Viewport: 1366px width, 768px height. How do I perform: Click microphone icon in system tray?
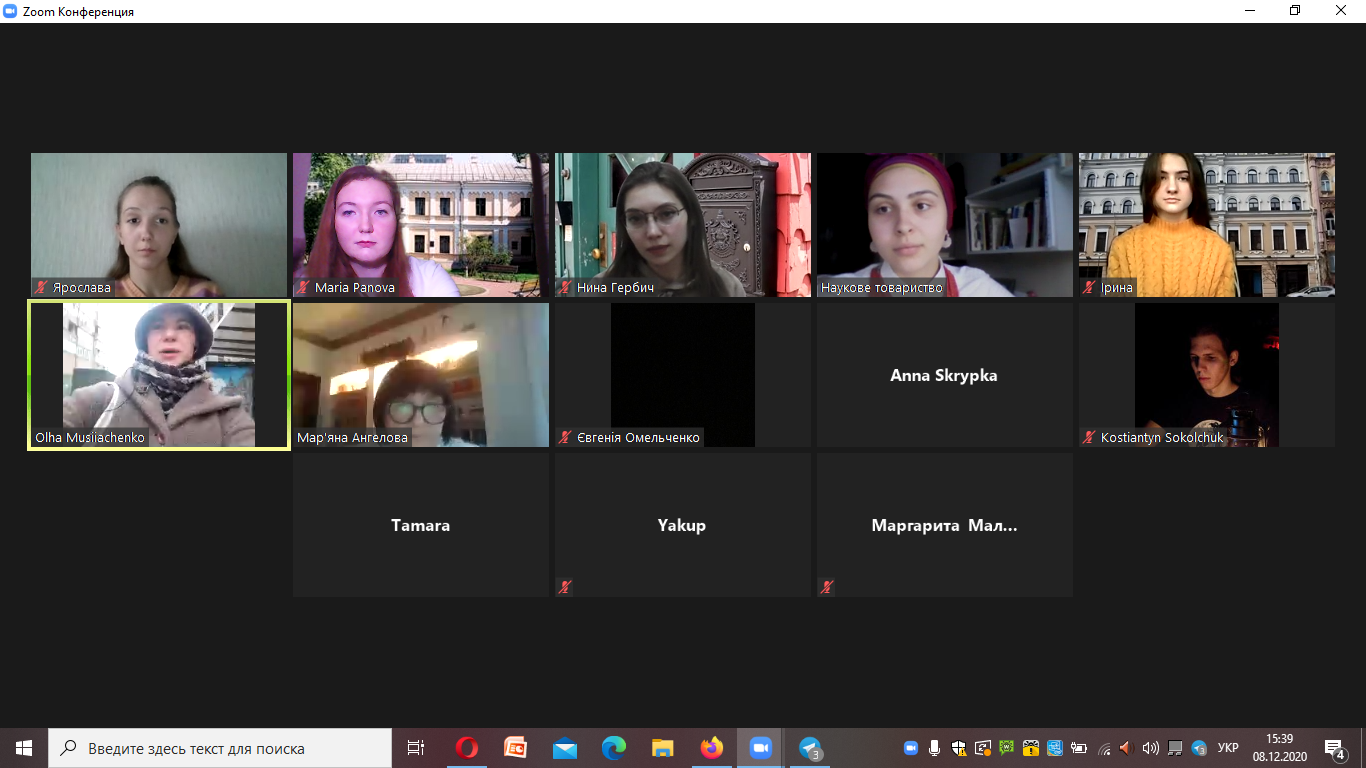(934, 748)
